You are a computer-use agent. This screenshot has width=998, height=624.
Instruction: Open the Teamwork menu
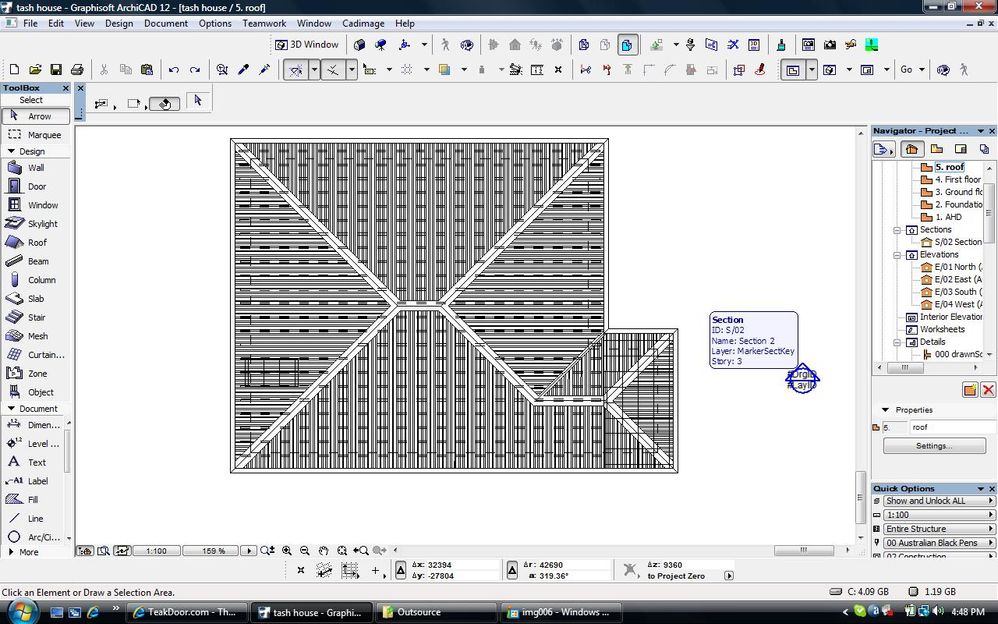click(x=264, y=23)
